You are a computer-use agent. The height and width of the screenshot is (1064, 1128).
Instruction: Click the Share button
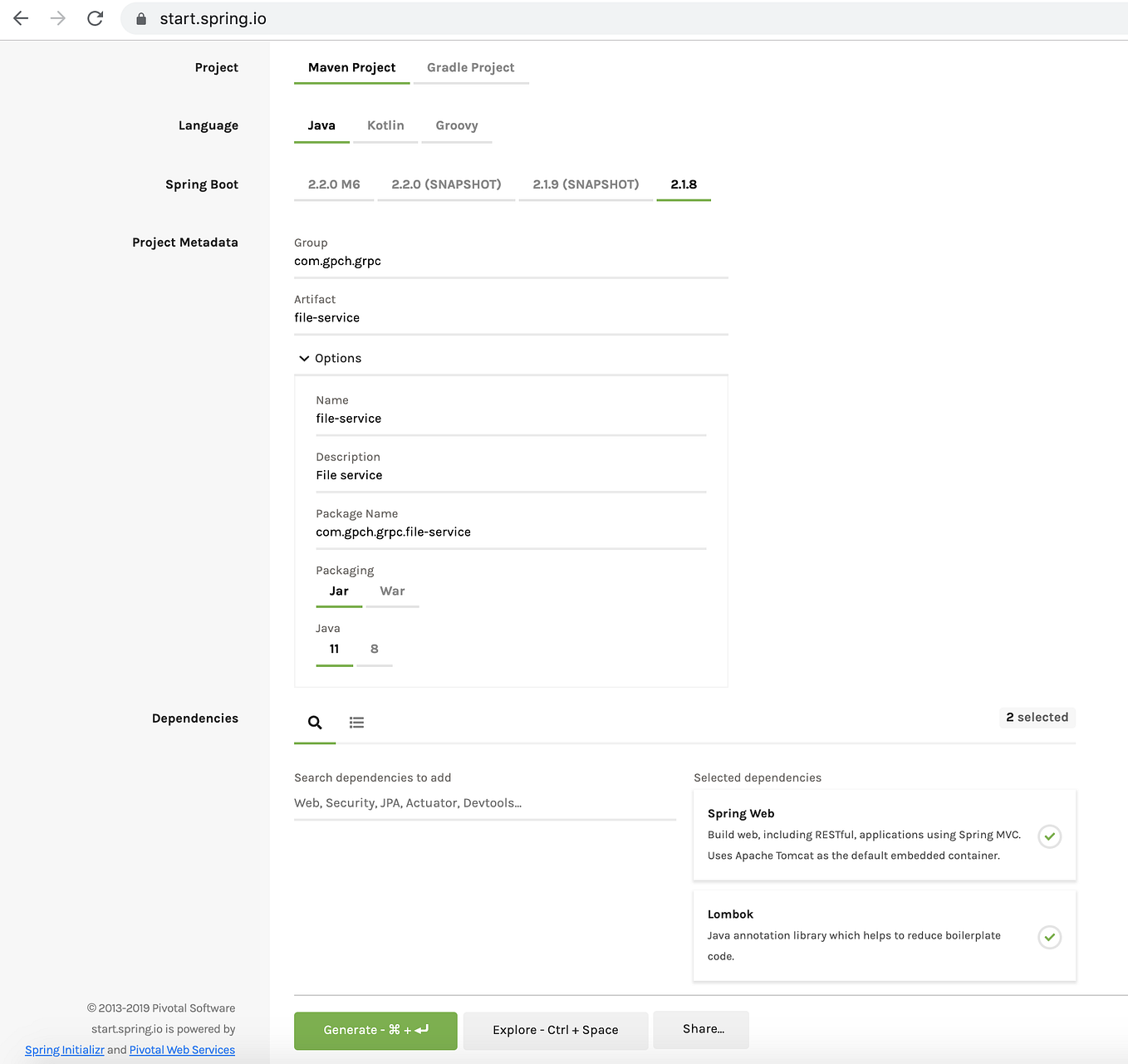[700, 1029]
